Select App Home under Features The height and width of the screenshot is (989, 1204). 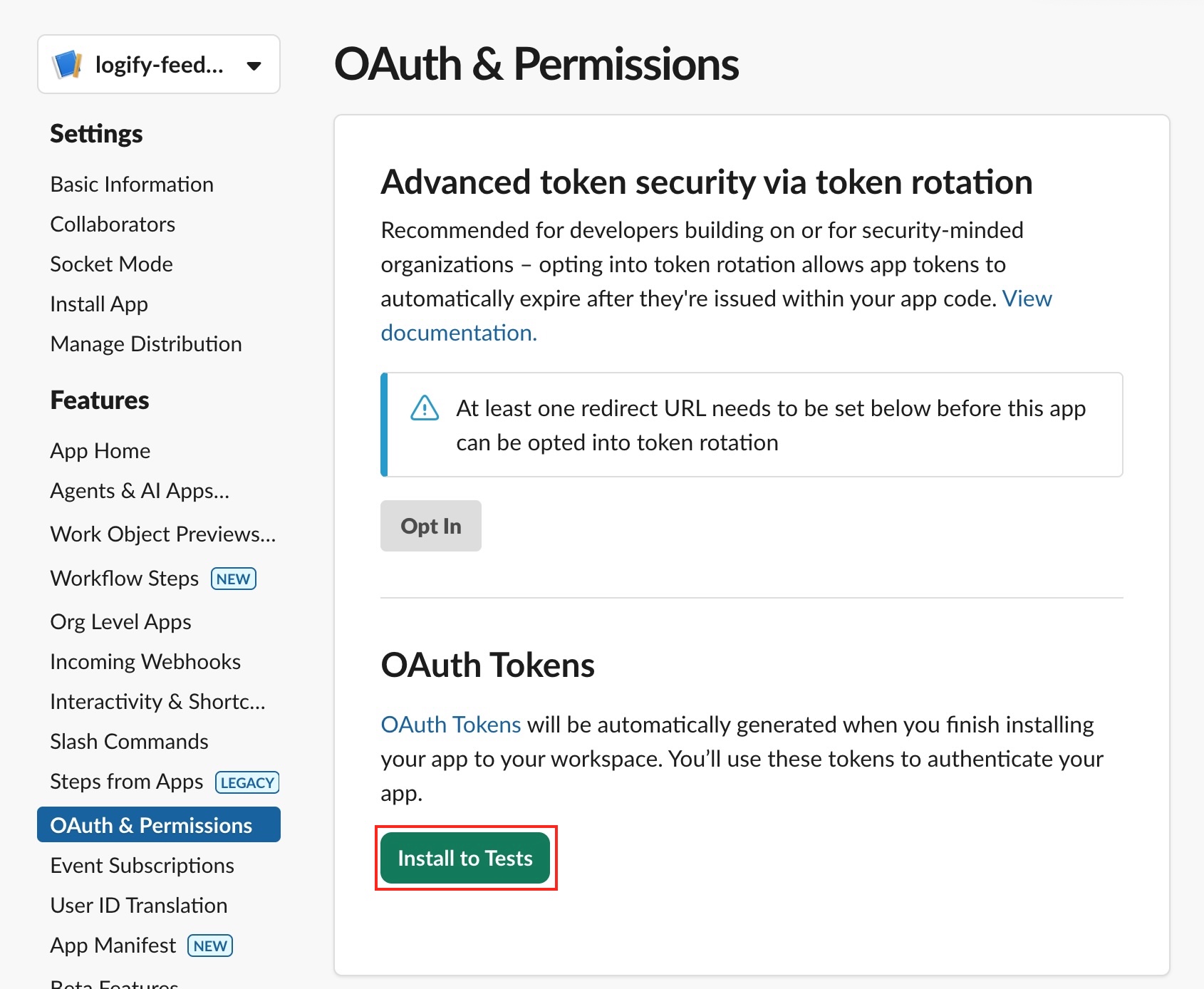[100, 451]
